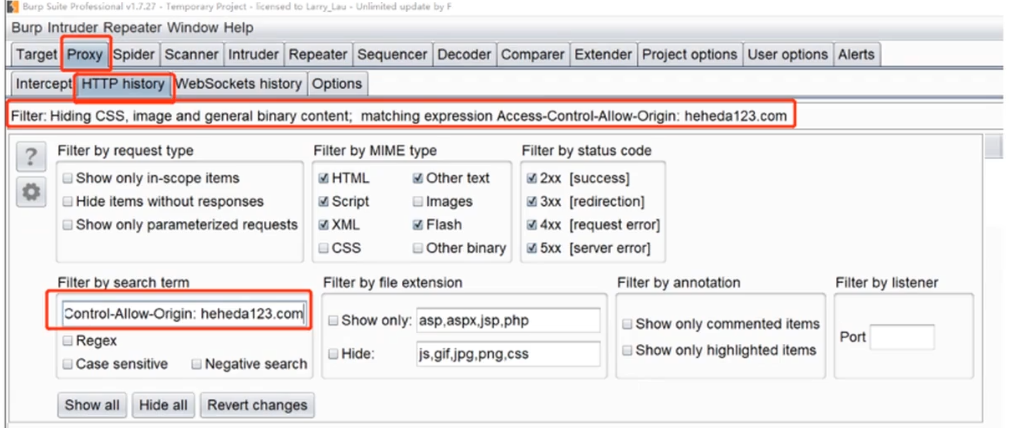The image size is (1009, 428).
Task: Open the User options tab
Action: coord(788,55)
